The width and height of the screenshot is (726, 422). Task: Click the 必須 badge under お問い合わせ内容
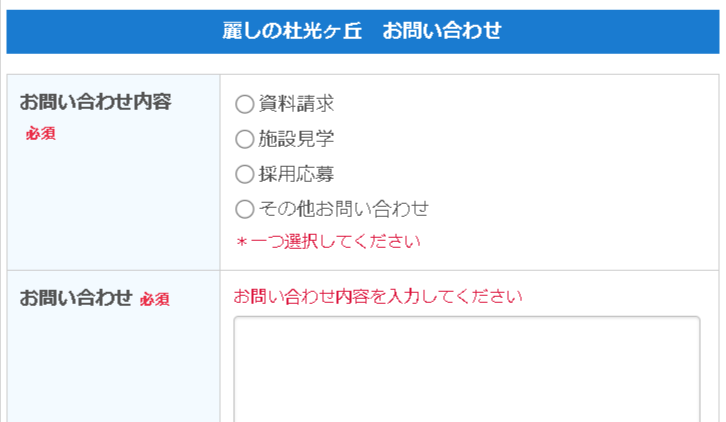[x=41, y=134]
